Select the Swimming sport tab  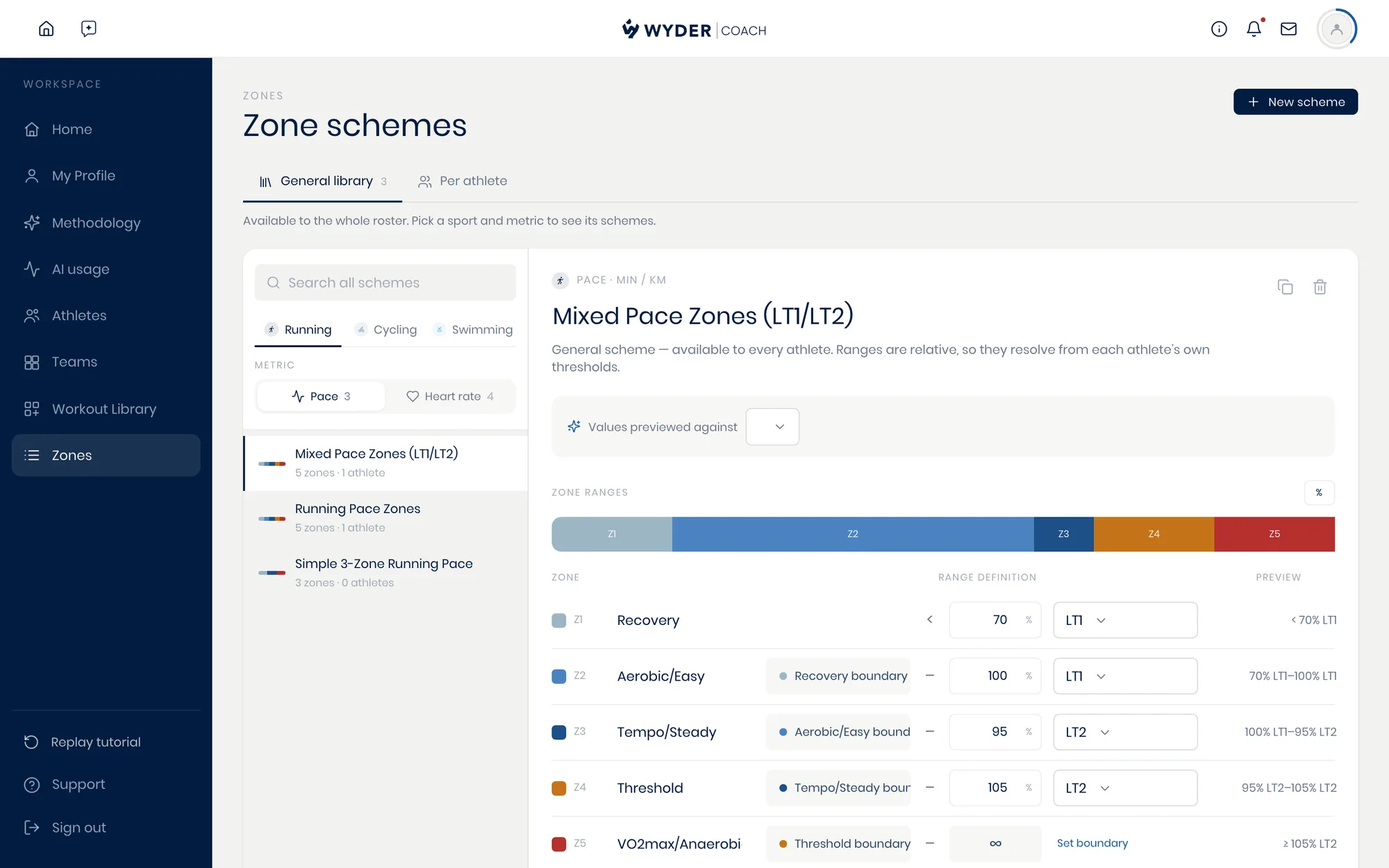pyautogui.click(x=473, y=329)
